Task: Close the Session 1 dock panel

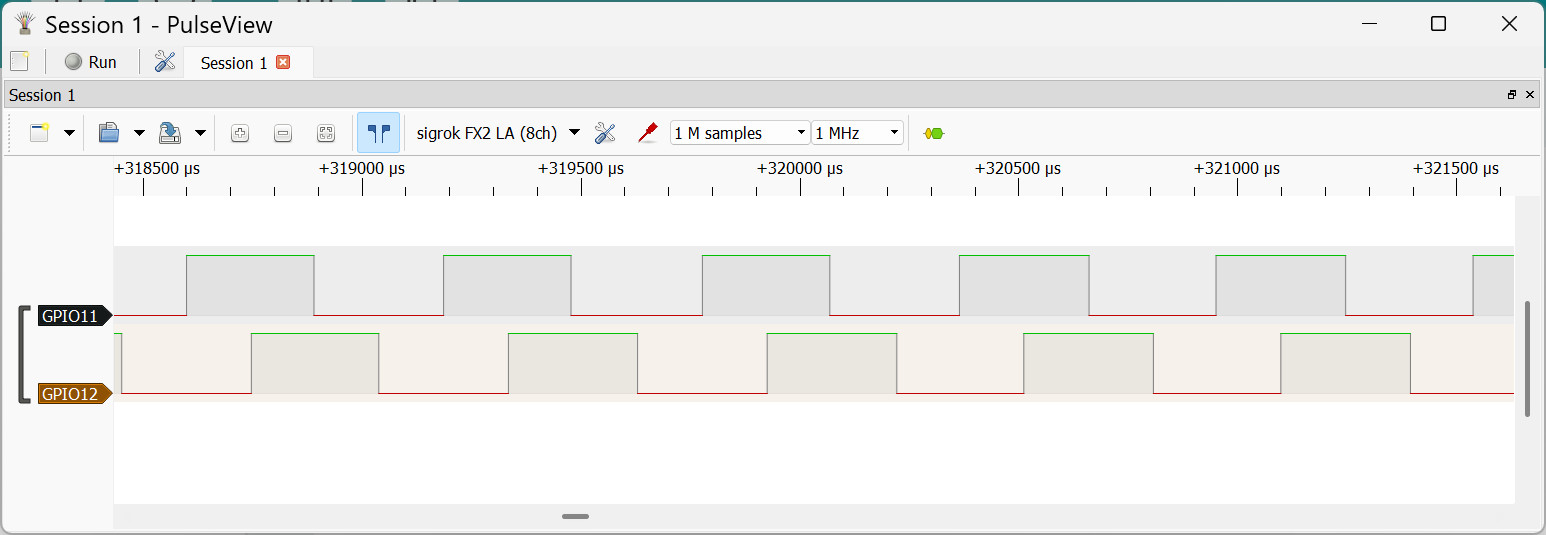Action: coord(1530,95)
